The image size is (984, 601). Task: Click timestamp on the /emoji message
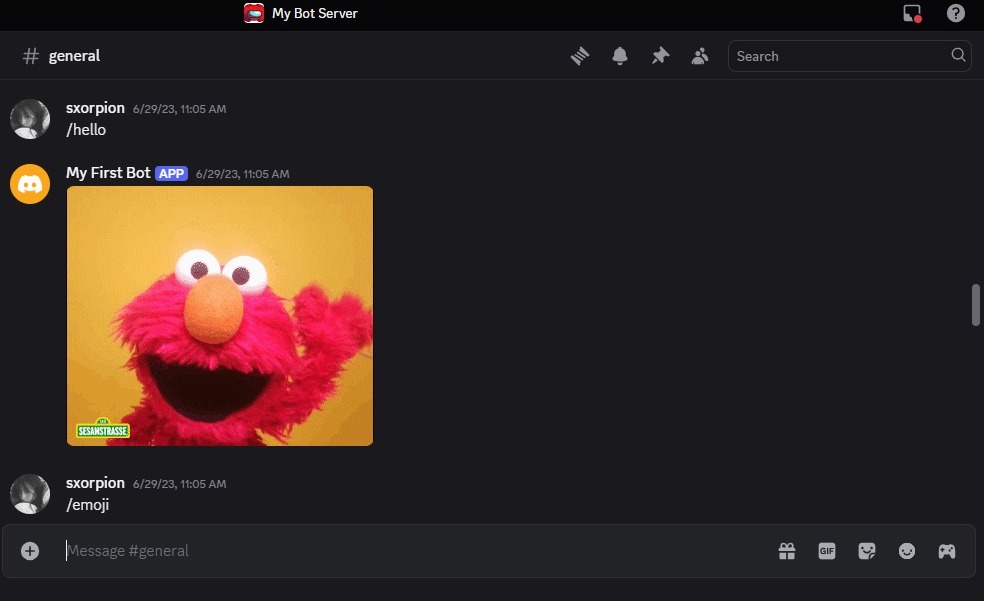point(179,484)
